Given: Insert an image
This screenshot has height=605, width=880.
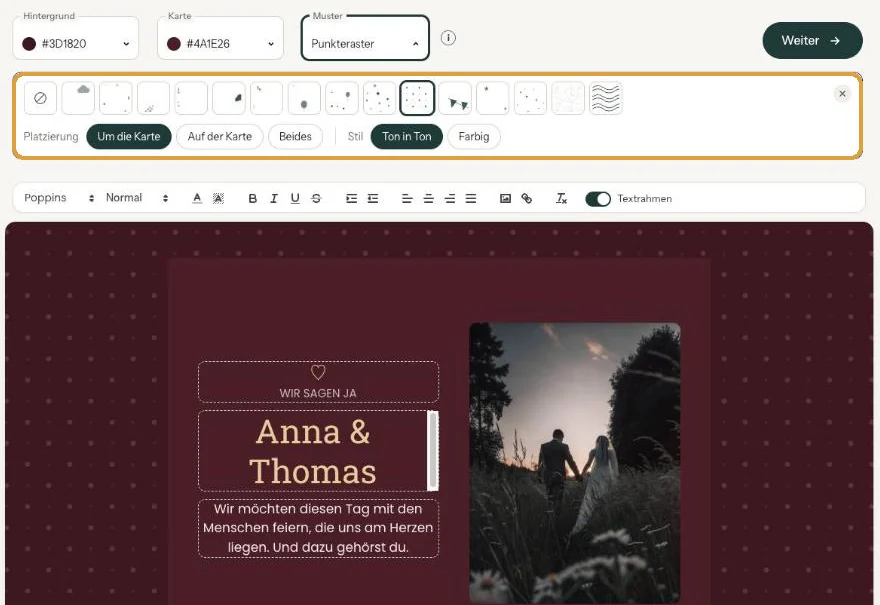Looking at the screenshot, I should pyautogui.click(x=506, y=198).
